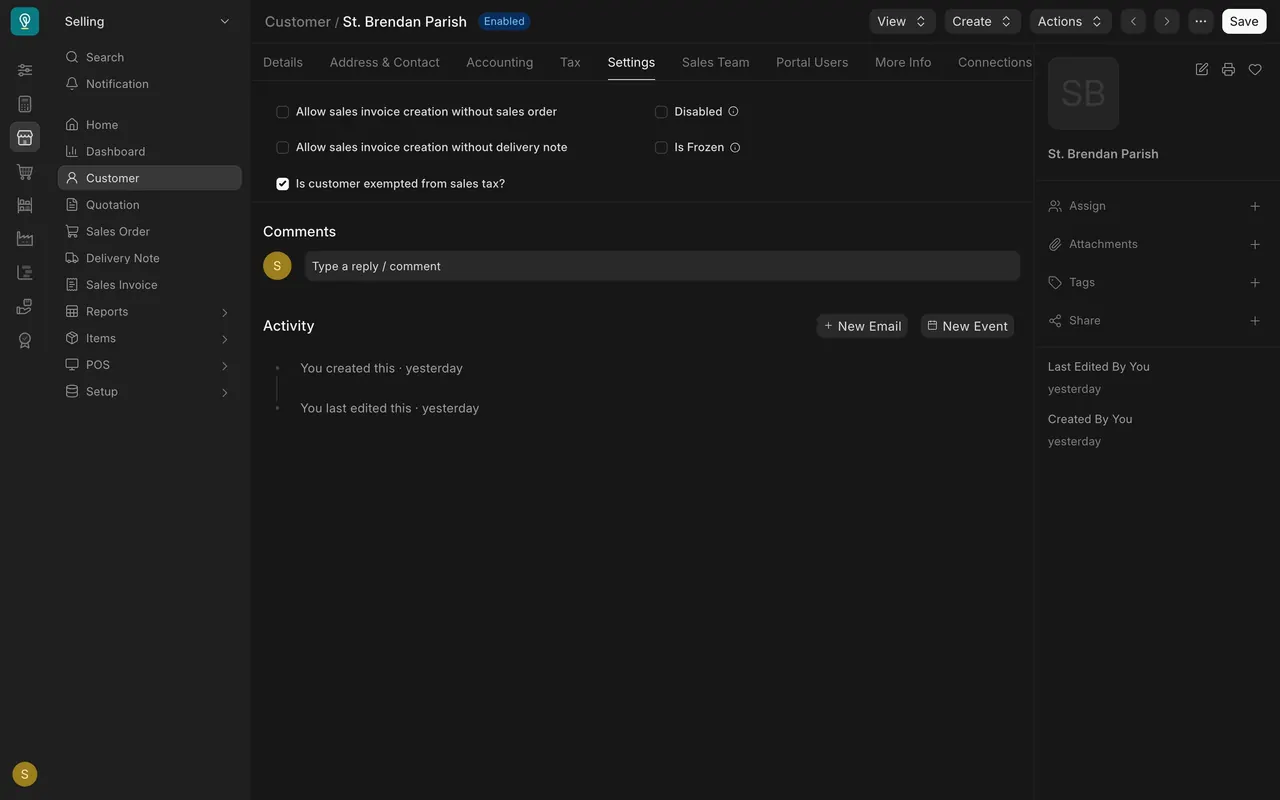Click the plus icon next to Assign

click(1255, 206)
